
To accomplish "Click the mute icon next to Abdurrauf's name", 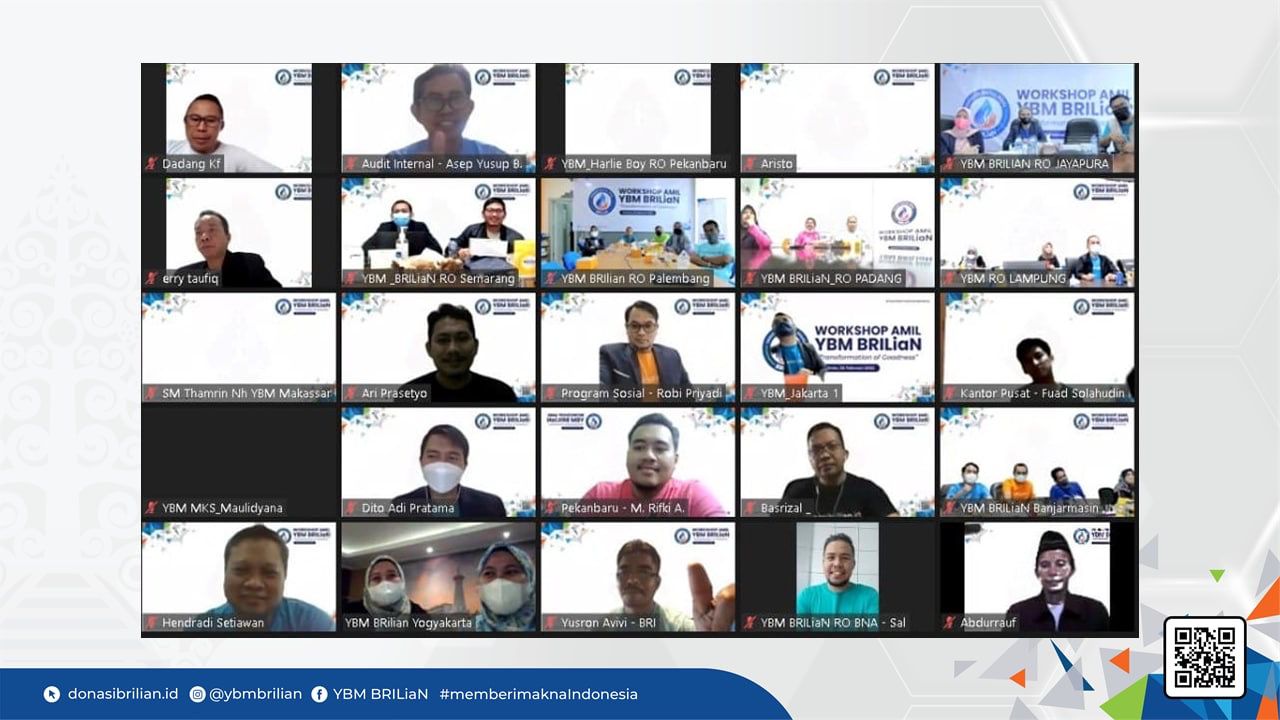I will (x=948, y=621).
